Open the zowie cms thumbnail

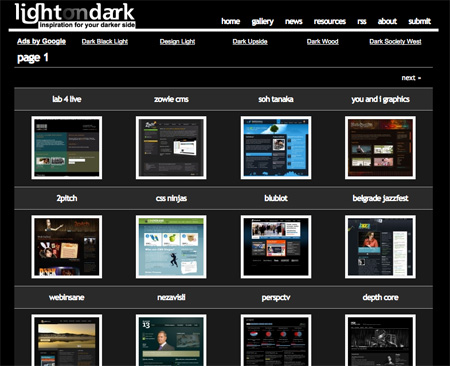coord(171,148)
